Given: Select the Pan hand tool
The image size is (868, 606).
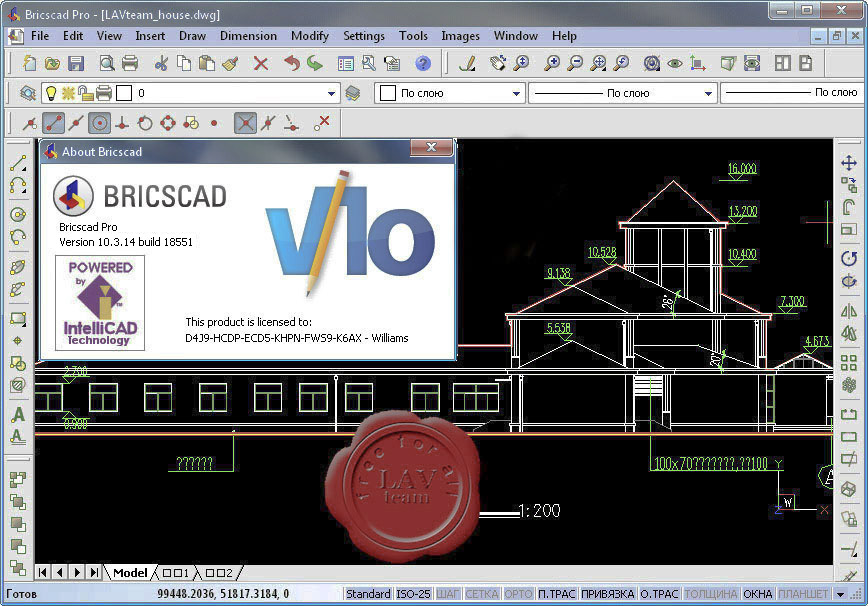Looking at the screenshot, I should point(498,64).
